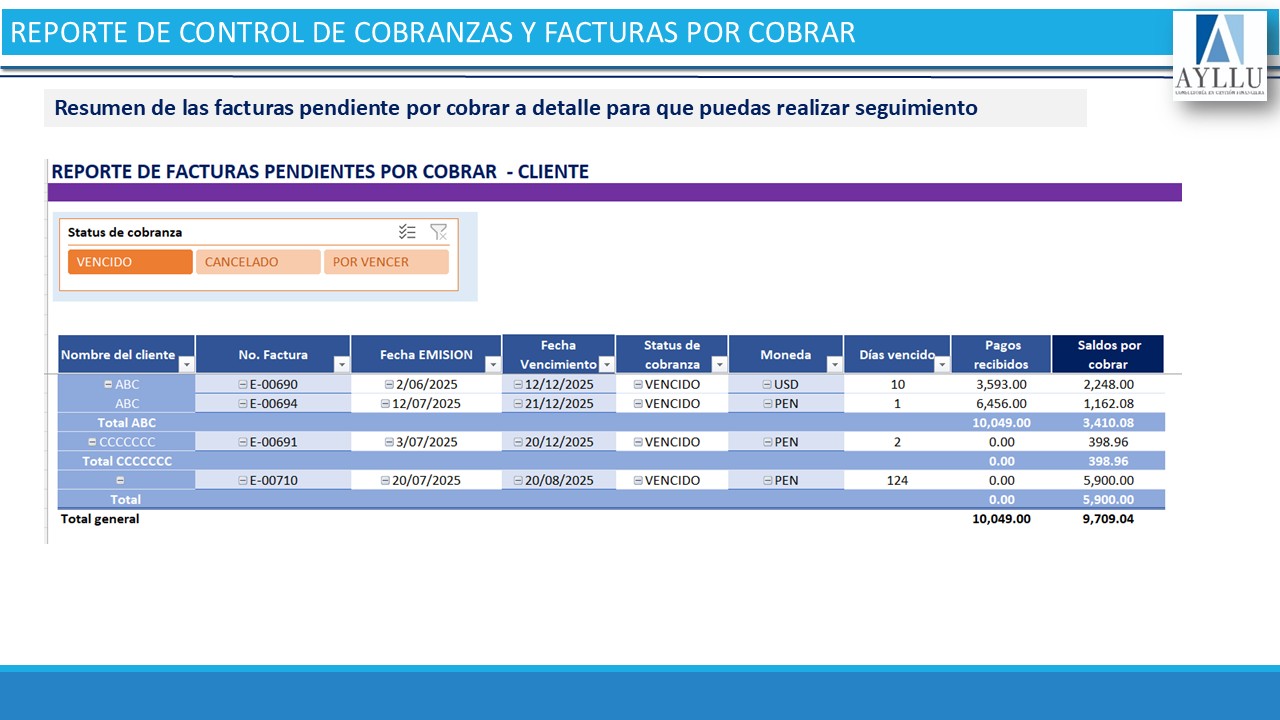Collapse the ABC client group
The width and height of the screenshot is (1280, 720).
pos(109,384)
